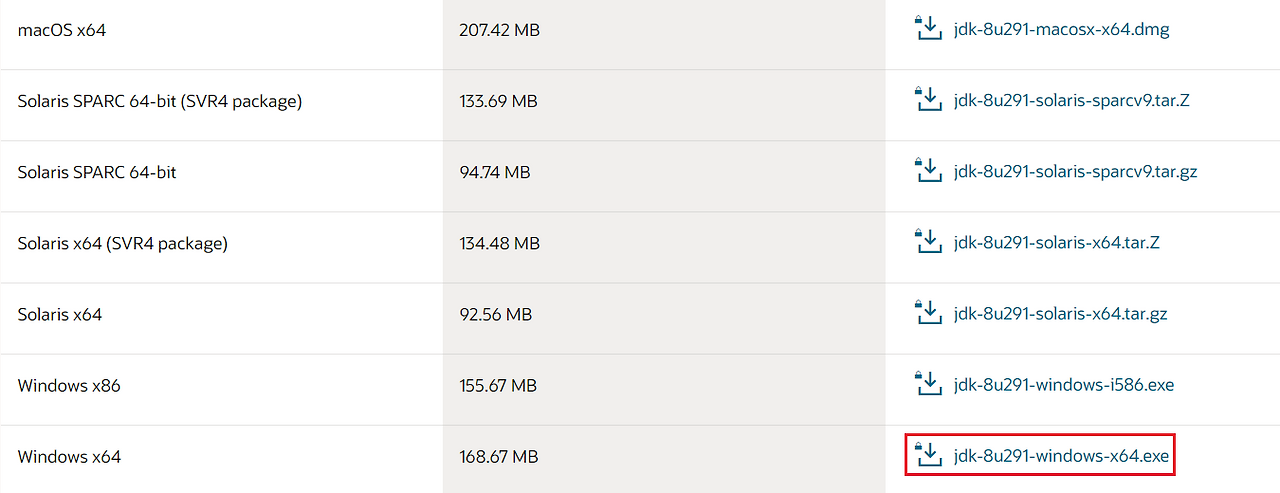Click download icon for macOS x64 dmg

tap(929, 28)
